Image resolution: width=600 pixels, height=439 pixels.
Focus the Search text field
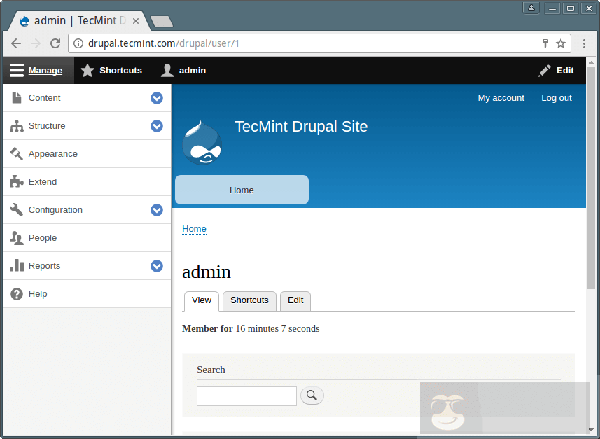tap(246, 396)
